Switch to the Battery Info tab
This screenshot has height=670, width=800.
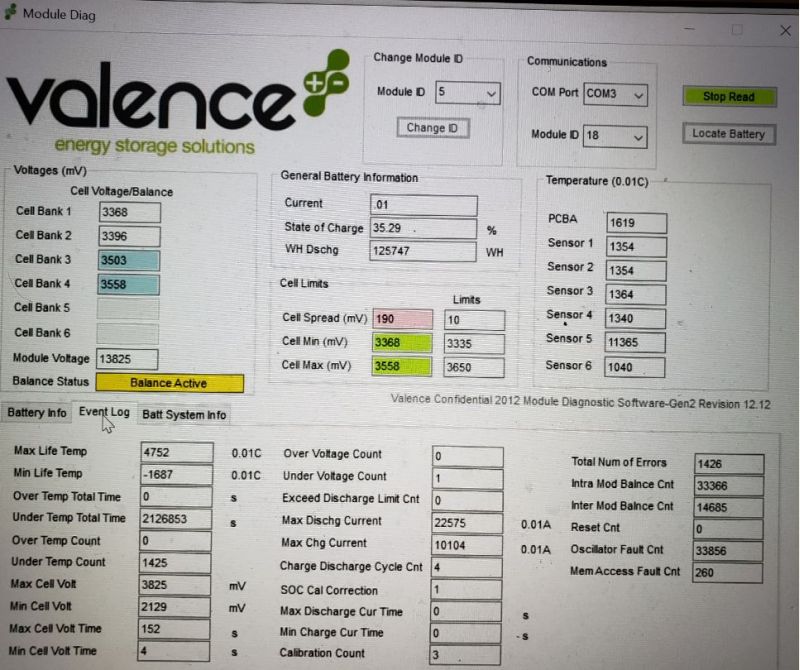point(37,413)
